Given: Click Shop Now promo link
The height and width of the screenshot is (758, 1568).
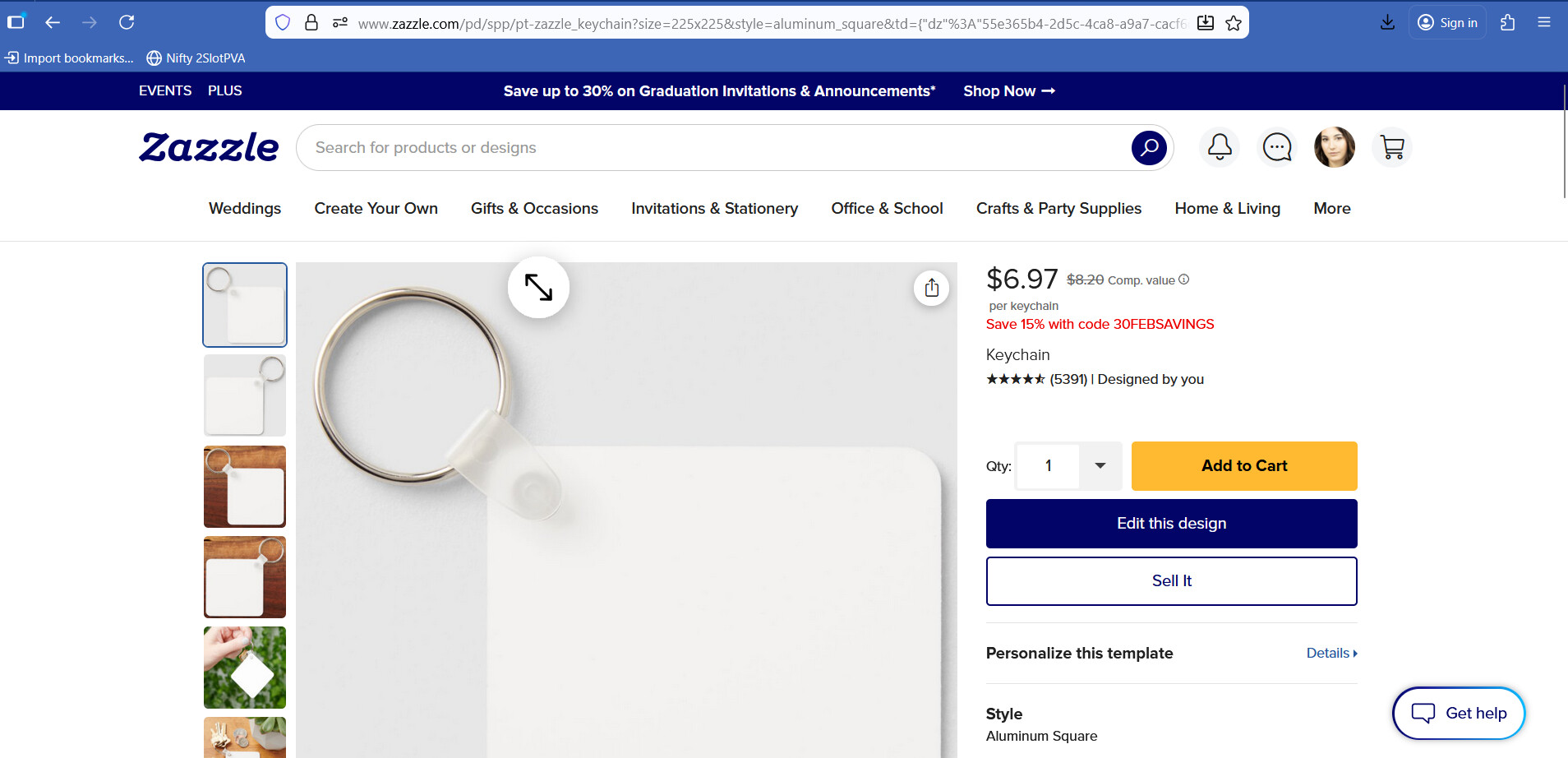Looking at the screenshot, I should pyautogui.click(x=1009, y=91).
